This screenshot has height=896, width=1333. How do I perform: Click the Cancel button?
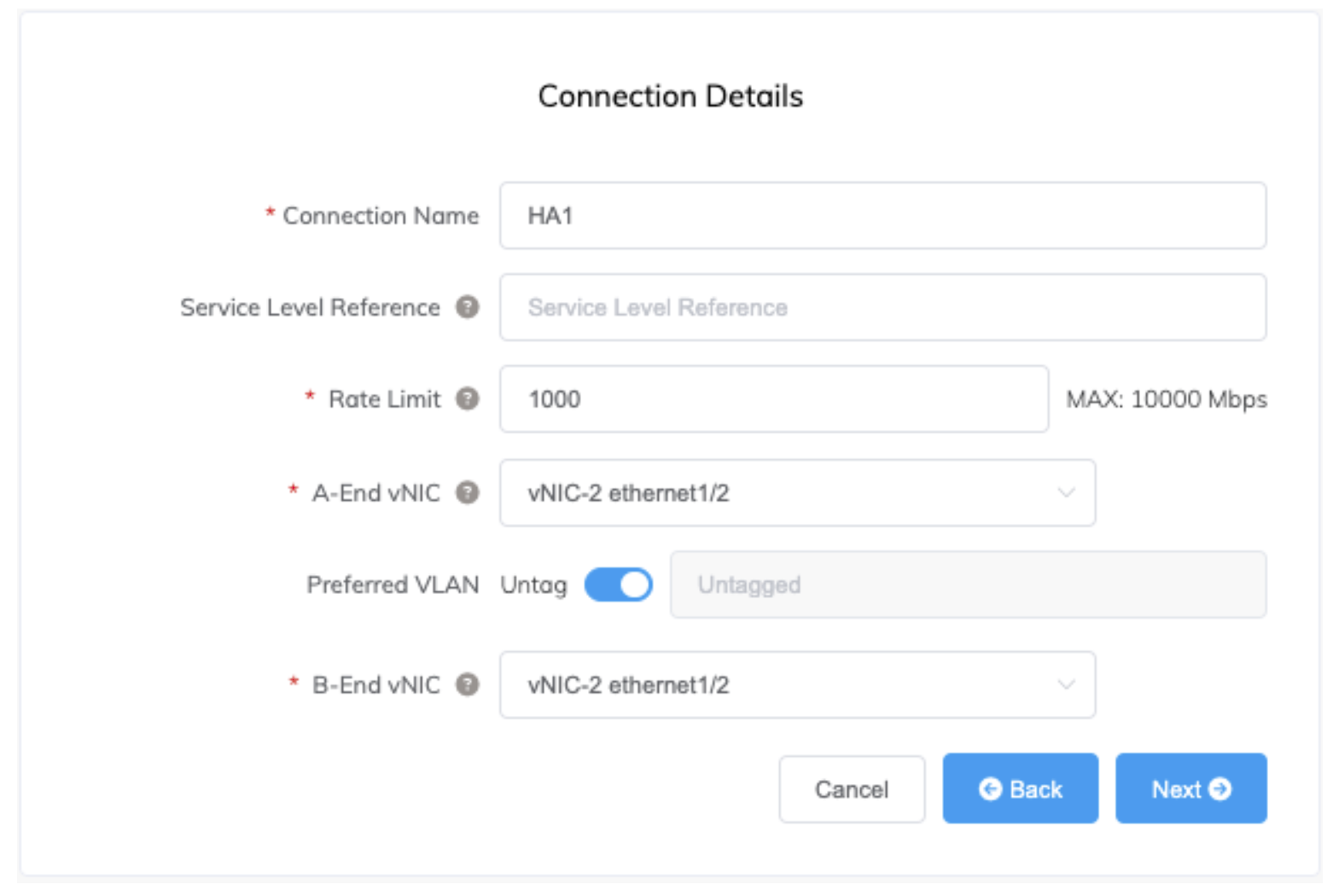[851, 788]
